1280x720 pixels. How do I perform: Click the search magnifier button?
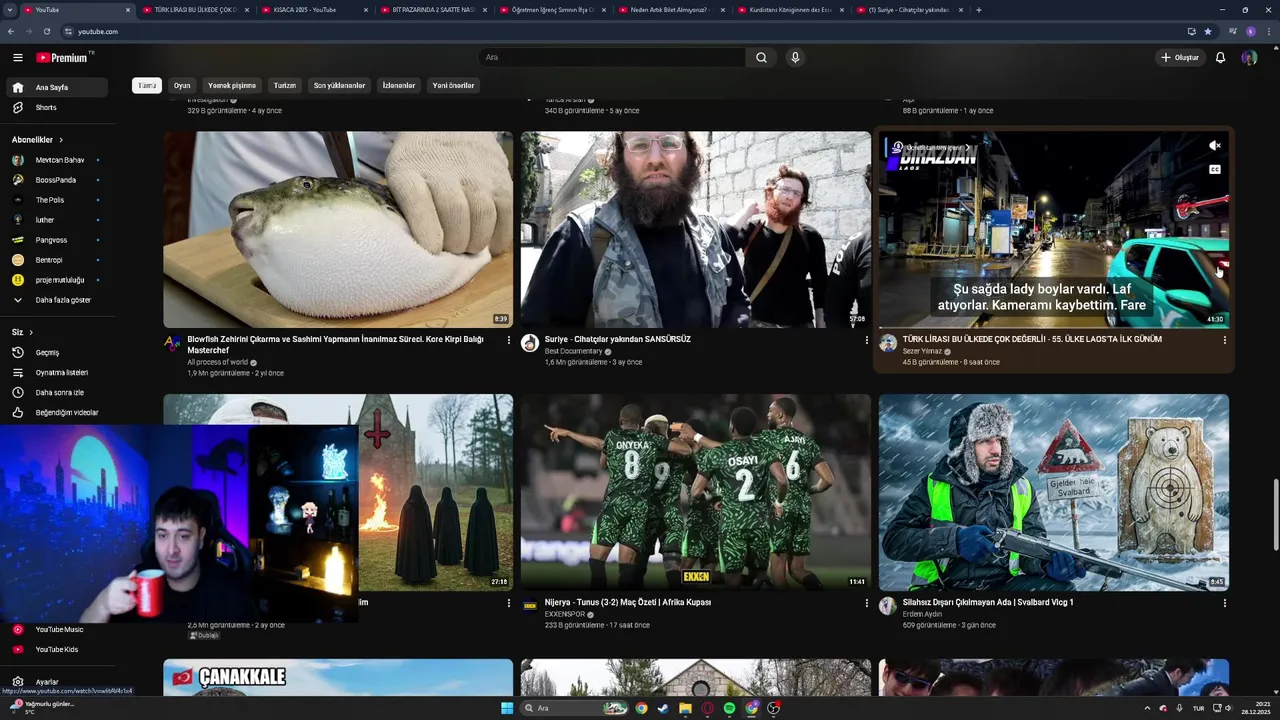tap(761, 58)
